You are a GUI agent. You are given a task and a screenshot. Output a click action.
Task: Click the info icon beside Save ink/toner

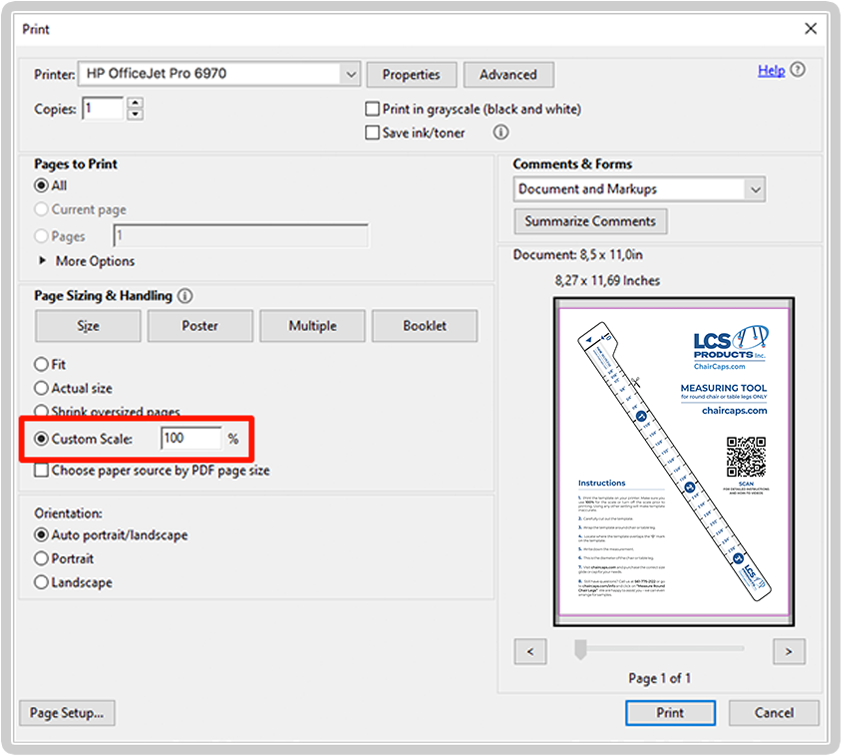coord(500,132)
